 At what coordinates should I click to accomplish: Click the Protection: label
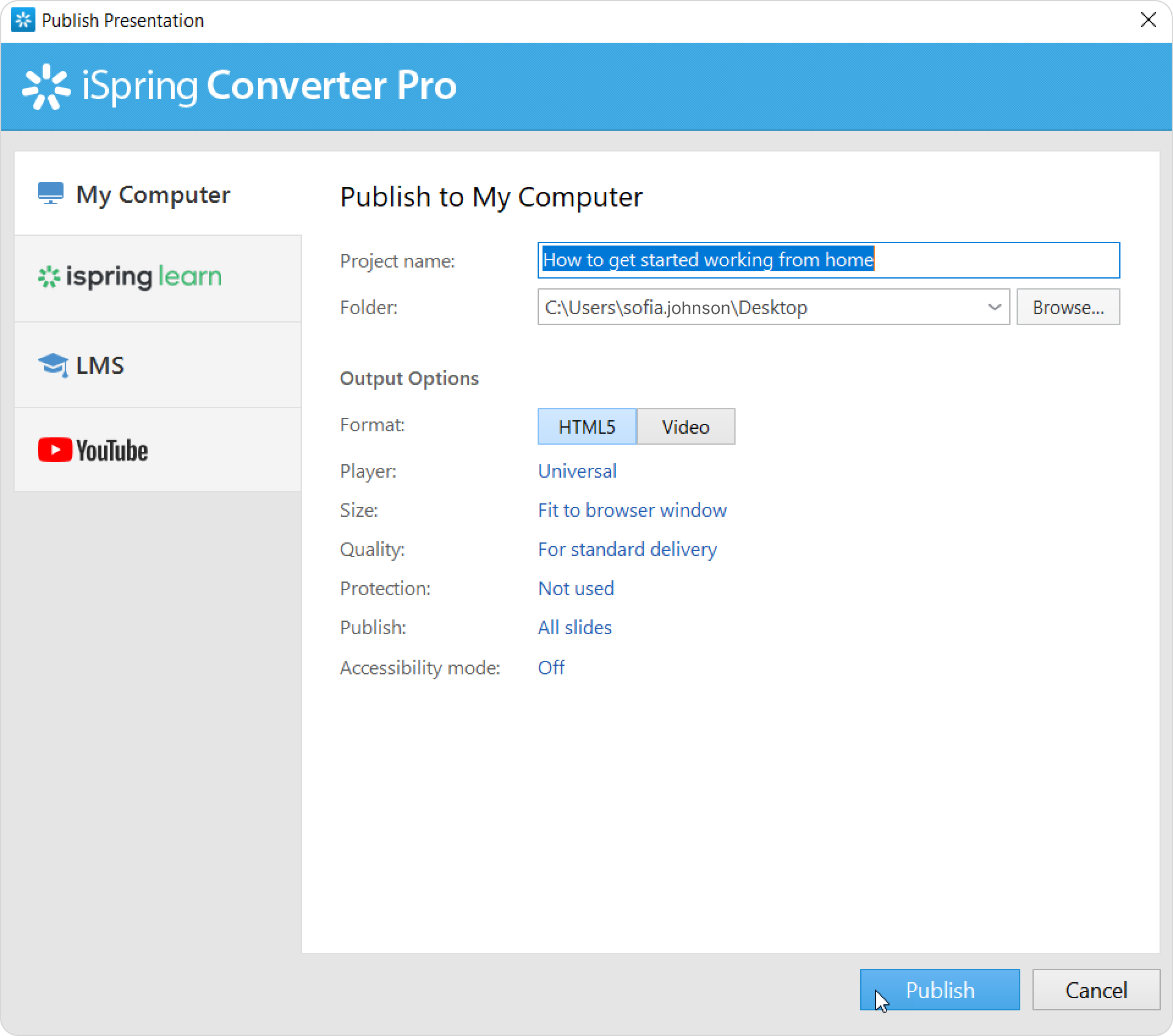(x=386, y=588)
